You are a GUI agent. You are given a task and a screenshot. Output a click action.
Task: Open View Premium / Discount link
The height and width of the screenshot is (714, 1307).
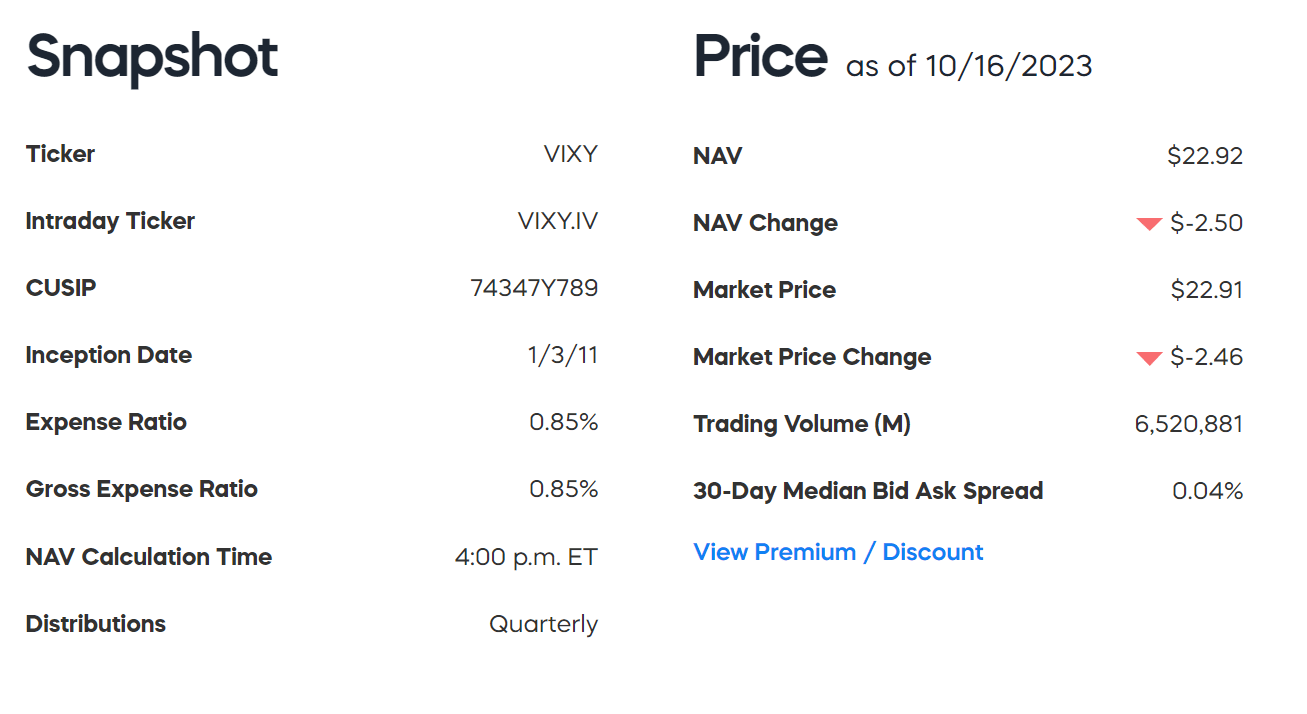[x=838, y=552]
